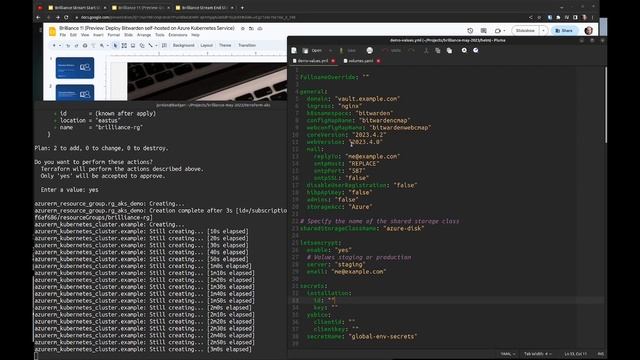Click the secretName global-env-secrets line

pyautogui.click(x=362, y=336)
